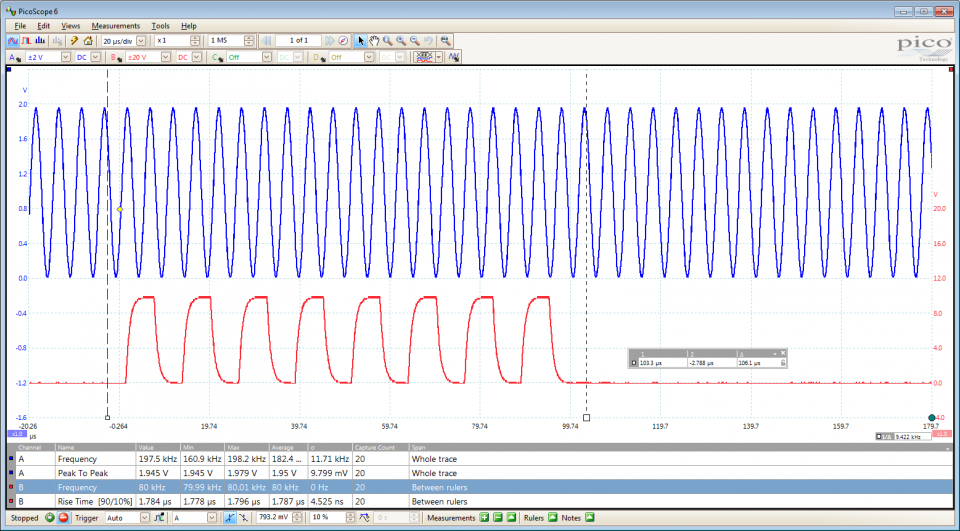The width and height of the screenshot is (960, 531).
Task: Click the home auto setup icon
Action: 88,41
